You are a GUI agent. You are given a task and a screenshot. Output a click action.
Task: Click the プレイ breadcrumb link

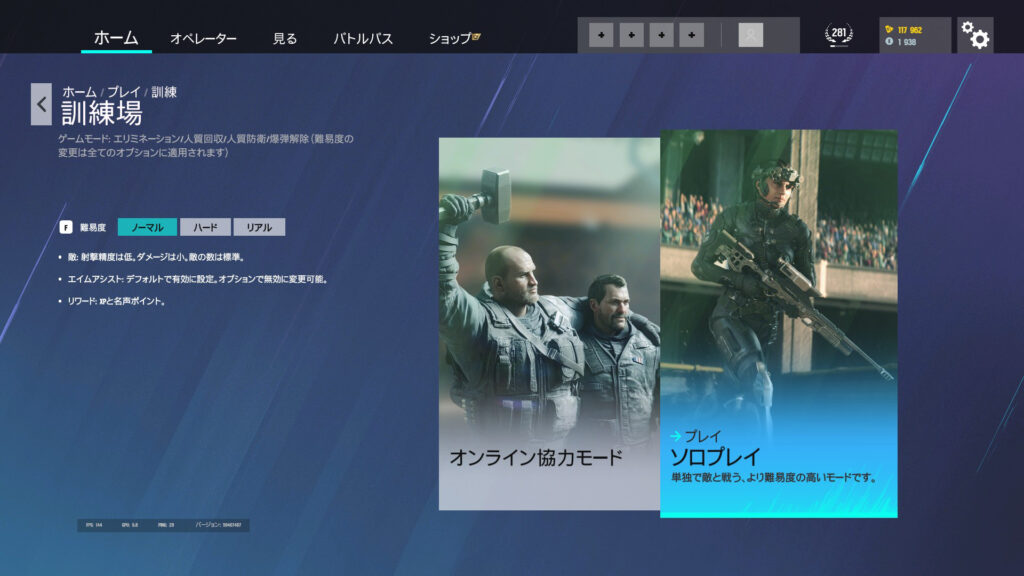pyautogui.click(x=123, y=92)
